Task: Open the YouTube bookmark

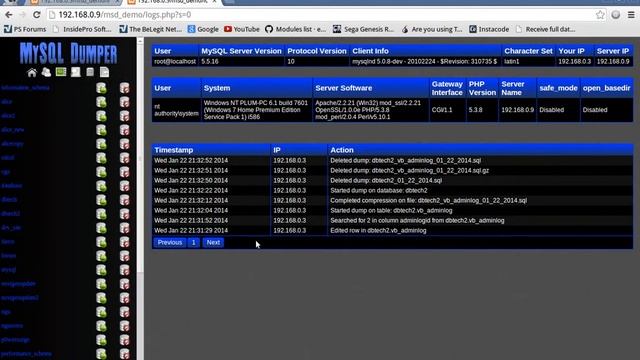Action: pos(242,29)
